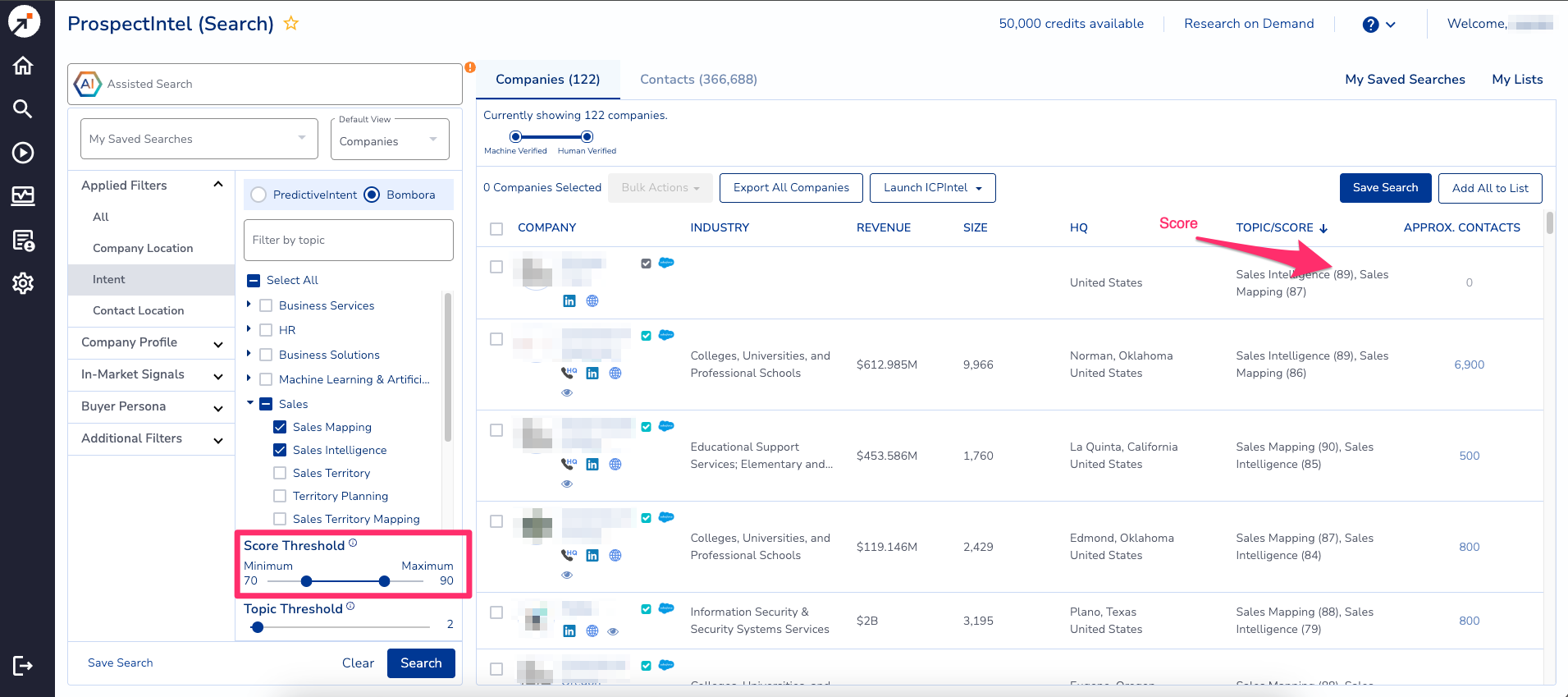
Task: Uncheck the Sales Mapping checkbox
Action: [280, 427]
